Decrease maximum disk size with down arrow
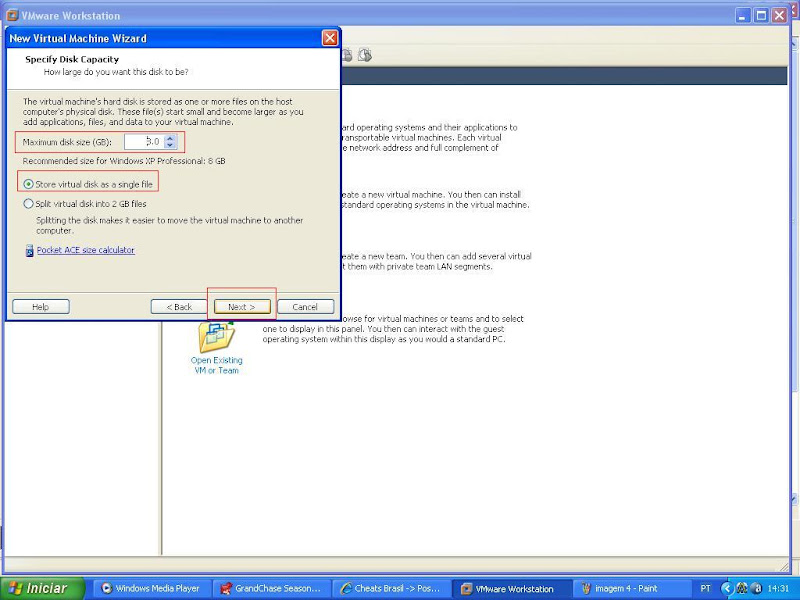 click(x=170, y=145)
